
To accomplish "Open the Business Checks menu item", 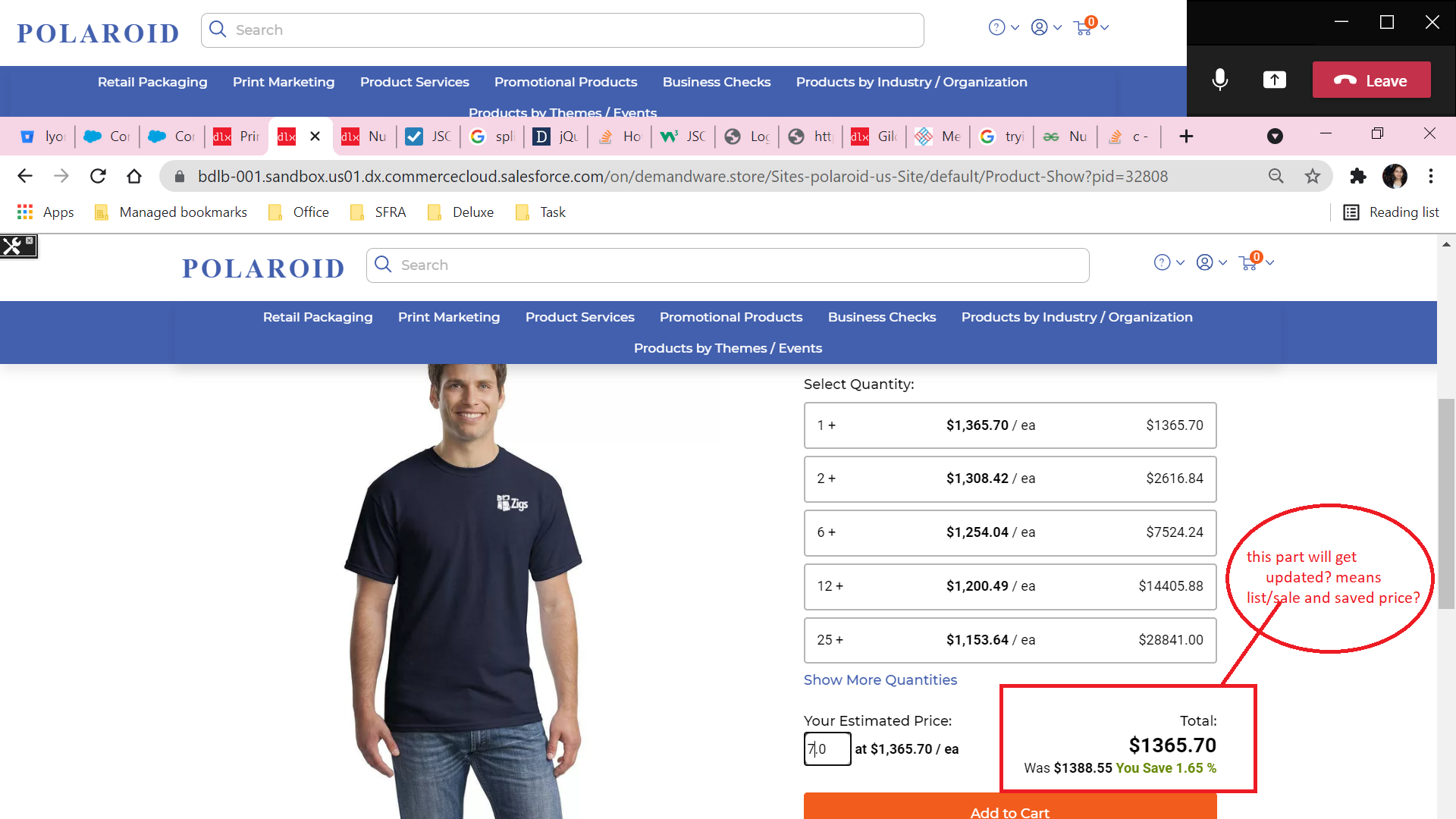I will [881, 317].
